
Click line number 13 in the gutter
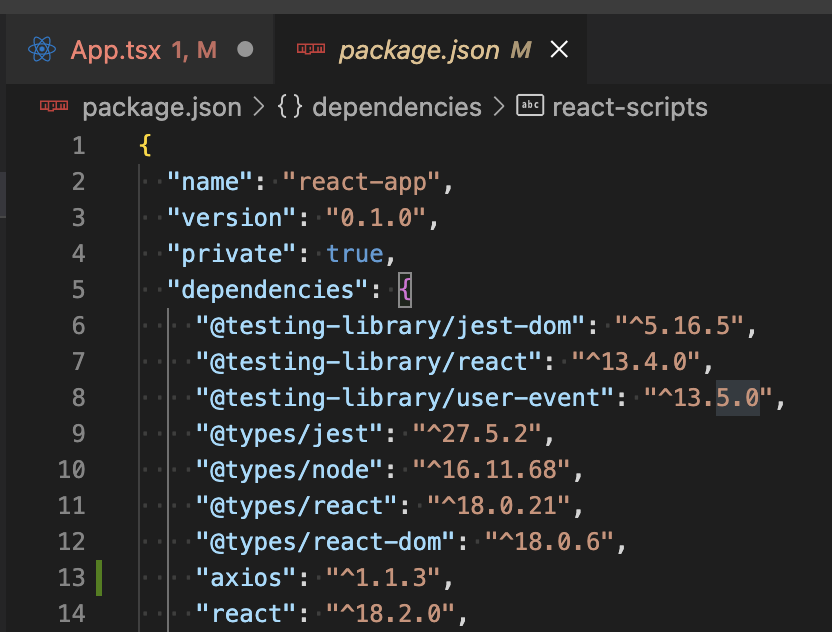click(x=72, y=577)
